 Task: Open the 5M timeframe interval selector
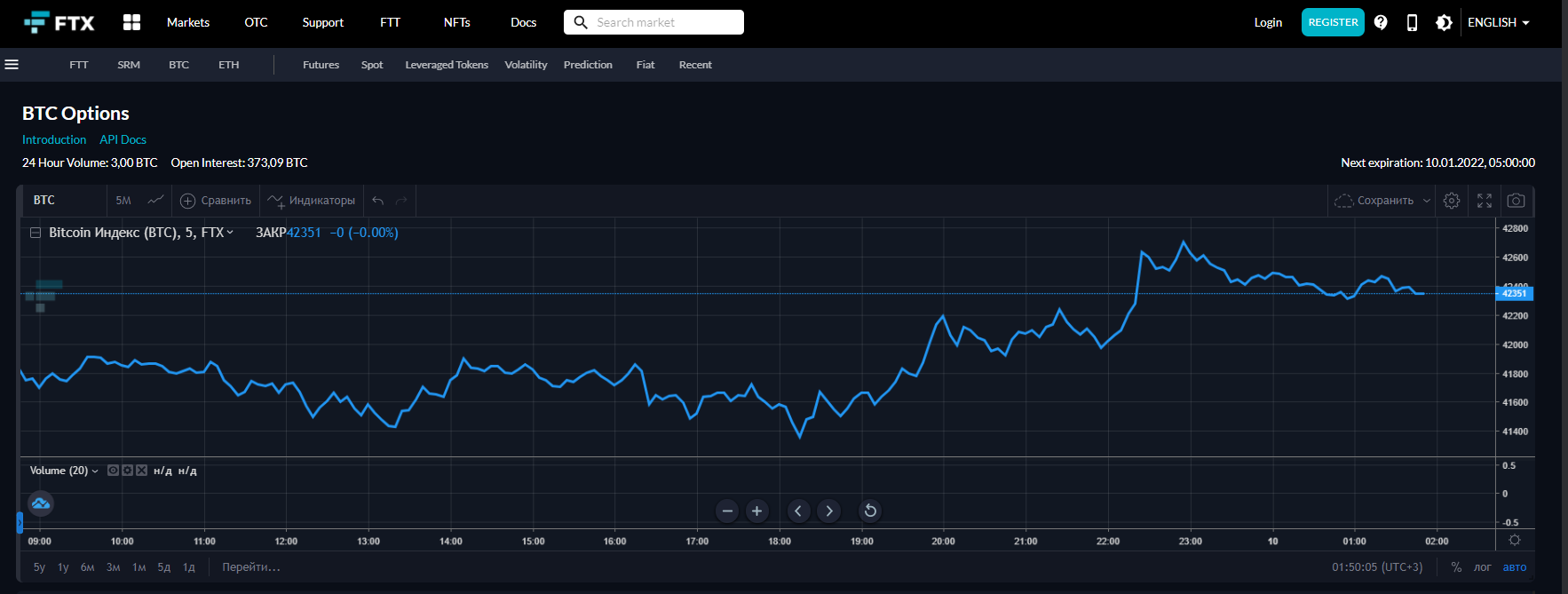[123, 201]
